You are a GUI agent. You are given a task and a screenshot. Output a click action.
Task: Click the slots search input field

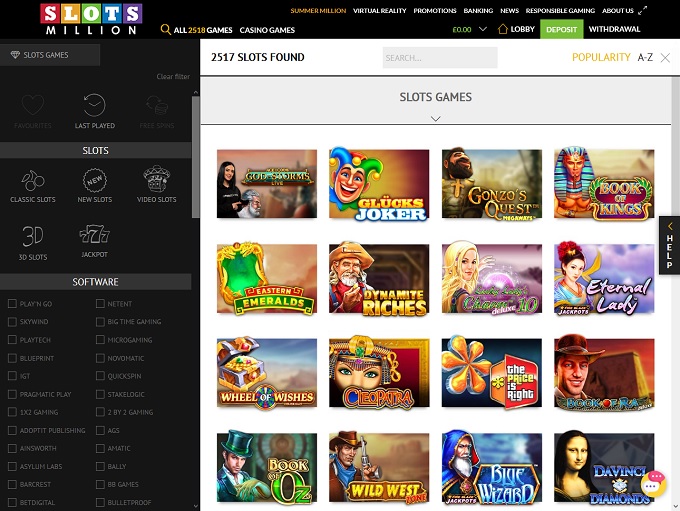click(x=439, y=58)
